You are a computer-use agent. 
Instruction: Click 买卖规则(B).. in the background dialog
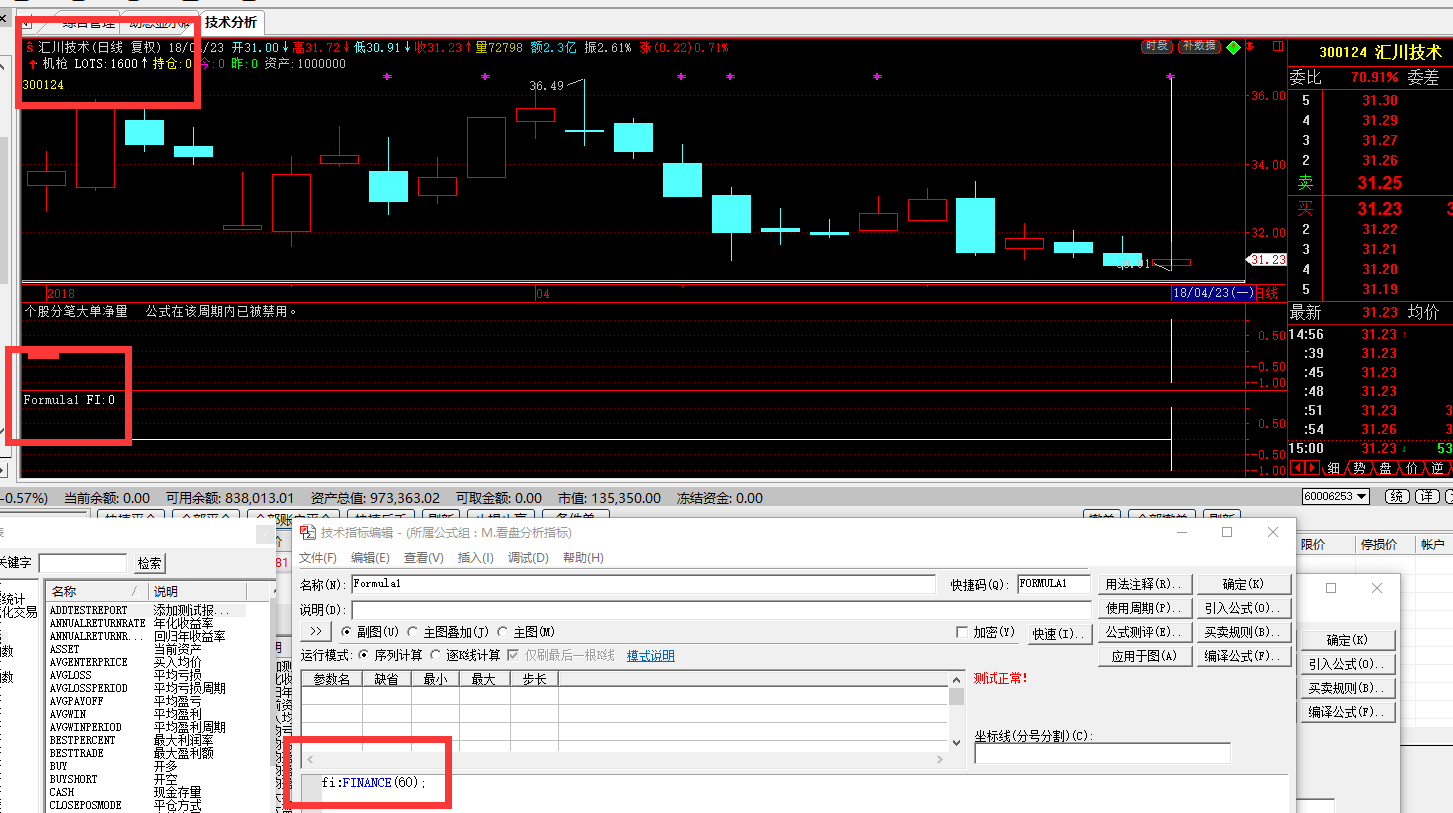(x=1347, y=688)
